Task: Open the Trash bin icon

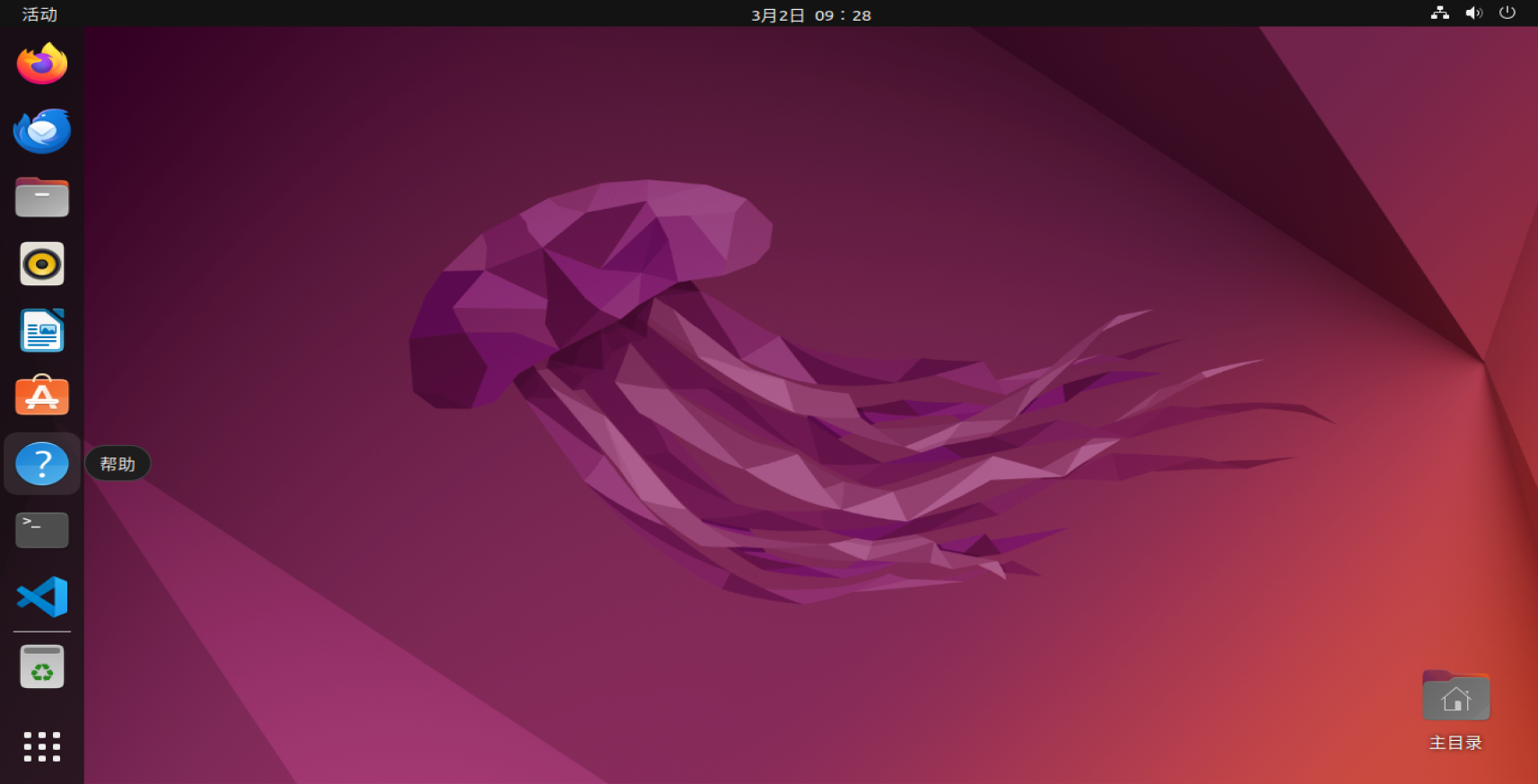Action: pyautogui.click(x=42, y=666)
